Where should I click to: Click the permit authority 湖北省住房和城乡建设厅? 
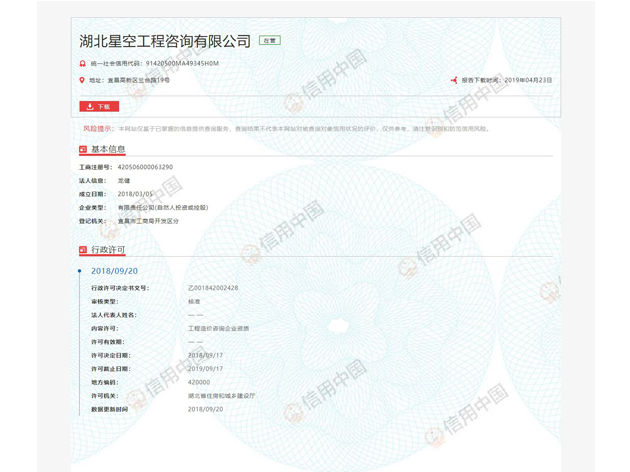pos(221,396)
